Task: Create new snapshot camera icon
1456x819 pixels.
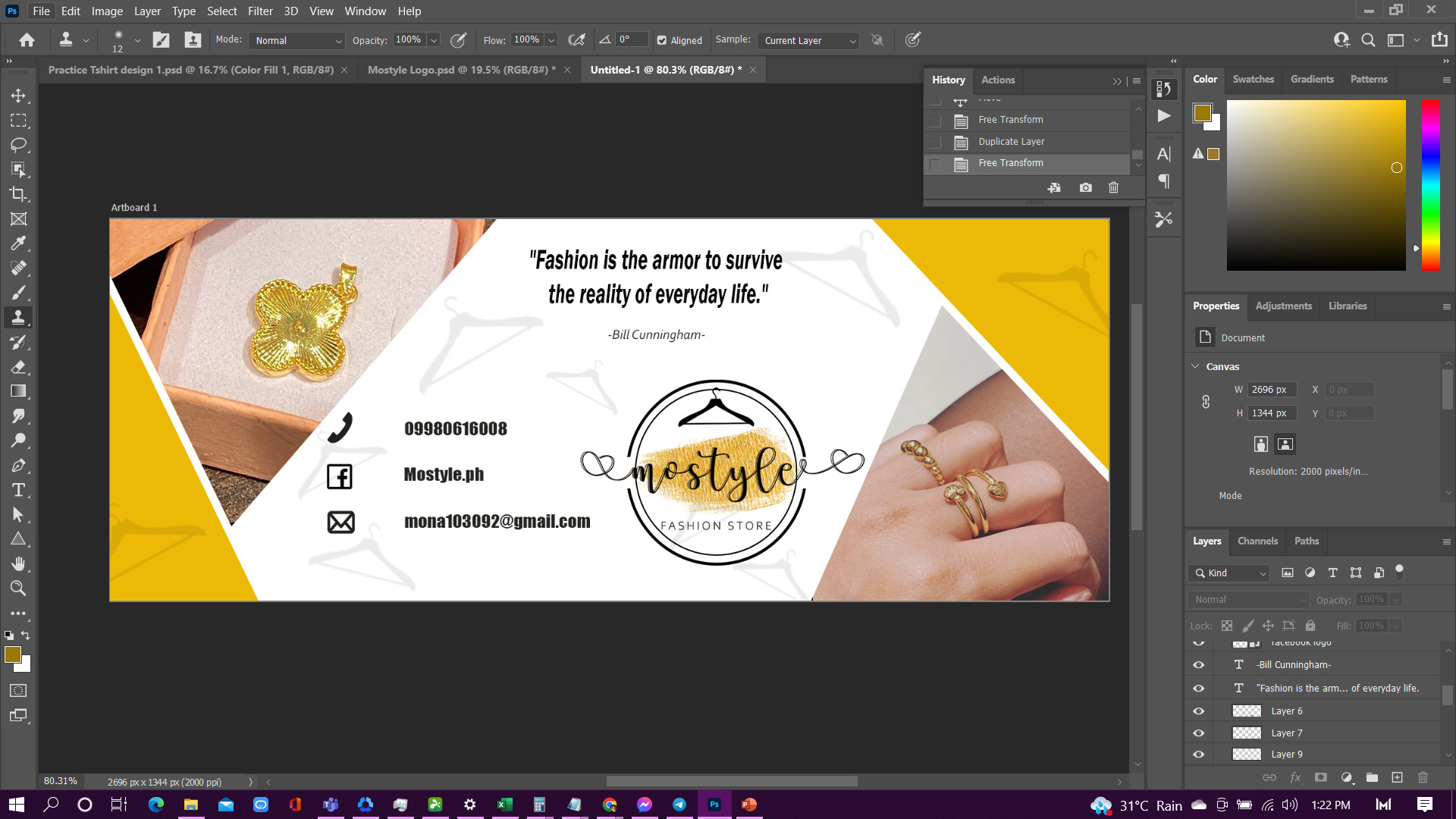Action: (x=1086, y=187)
